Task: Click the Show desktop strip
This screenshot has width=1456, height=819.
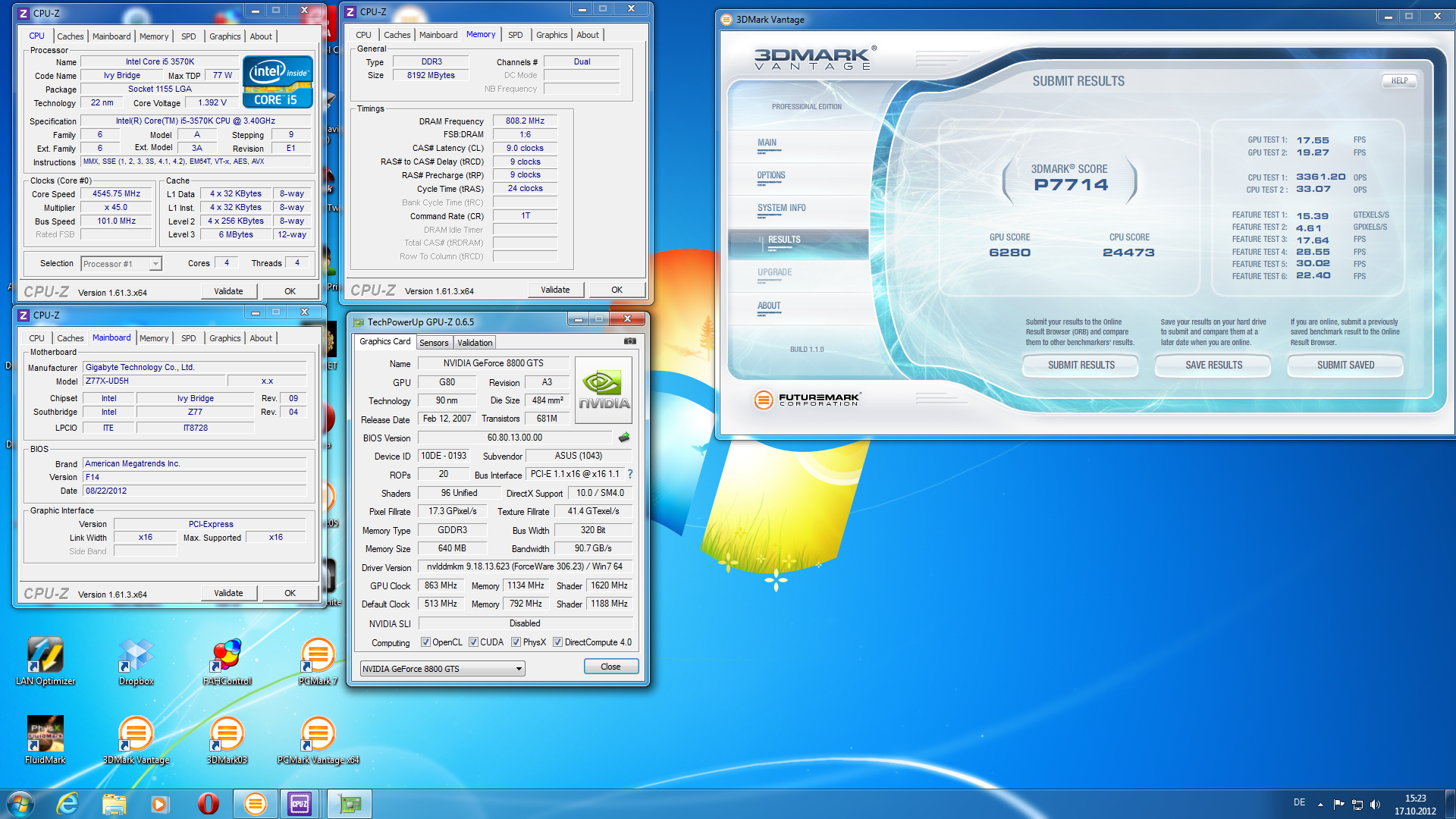Action: tap(1450, 804)
